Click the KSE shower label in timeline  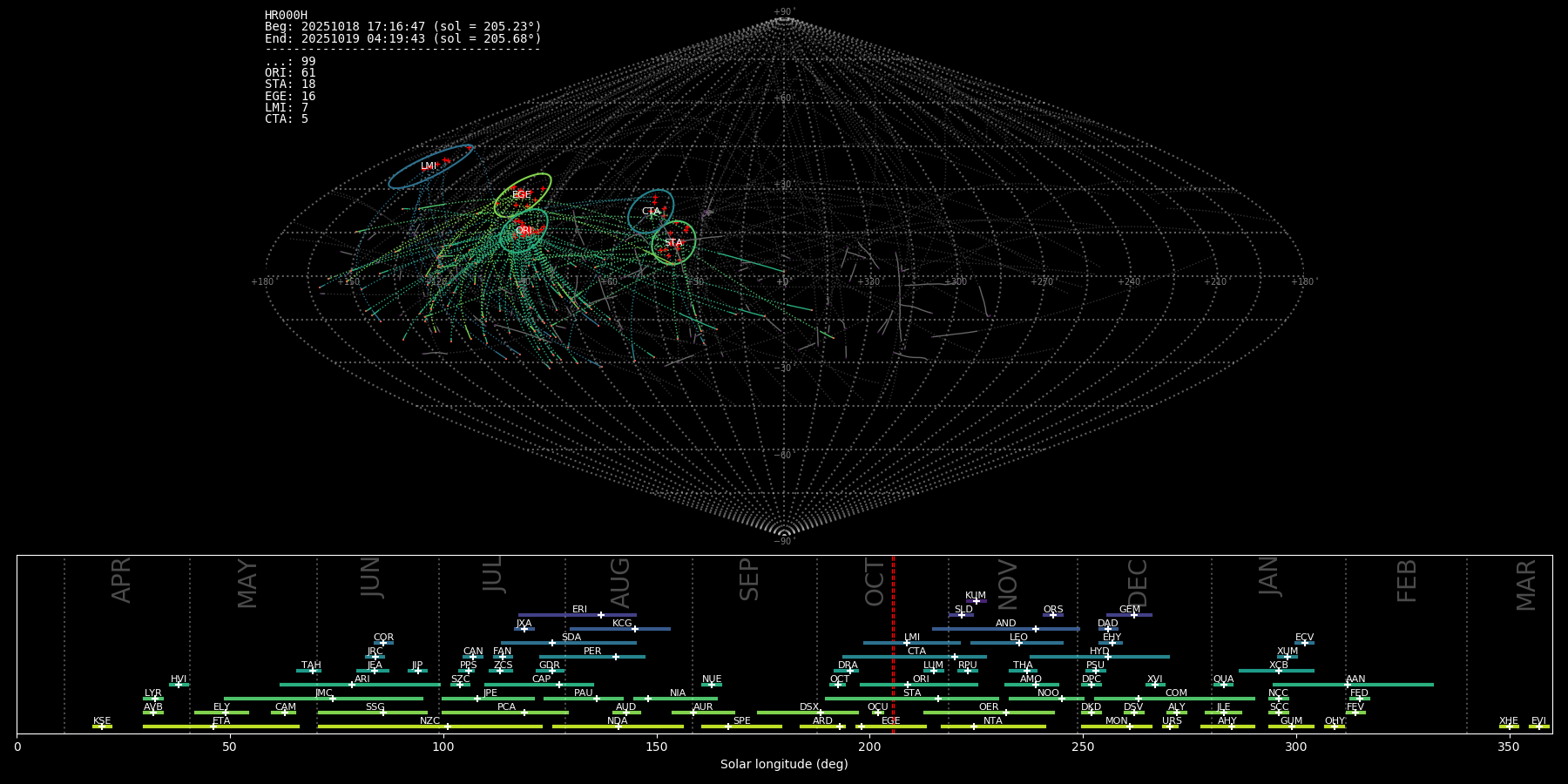(102, 721)
